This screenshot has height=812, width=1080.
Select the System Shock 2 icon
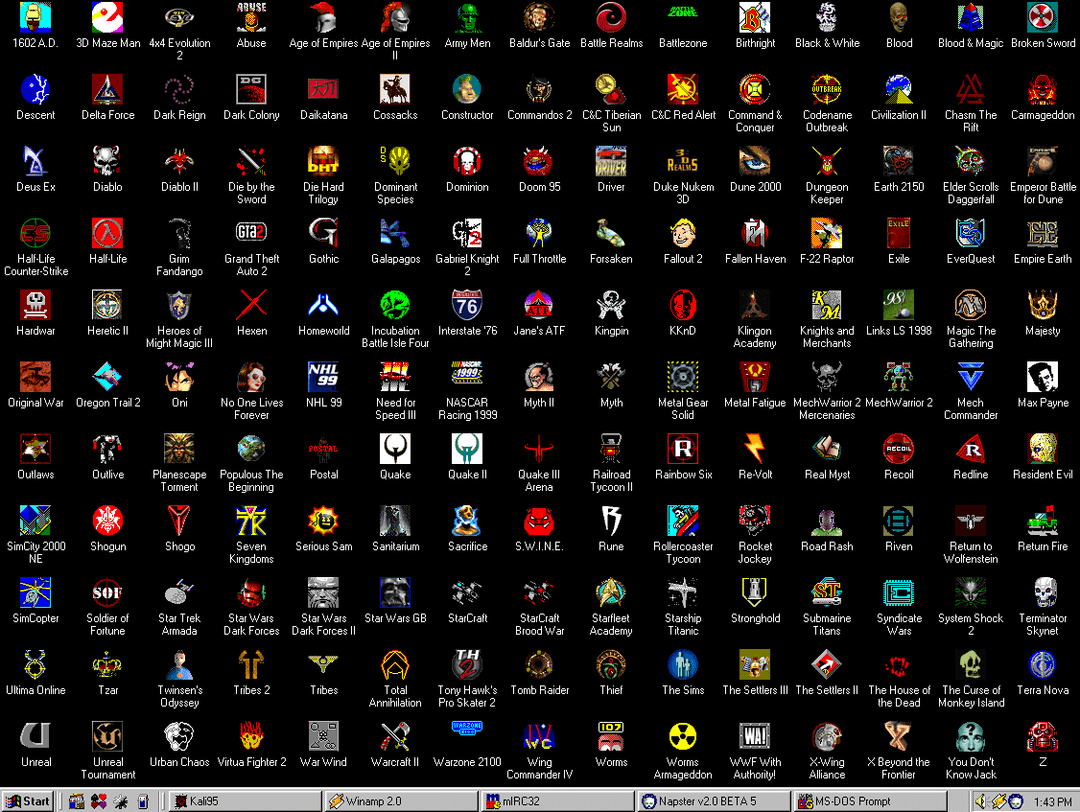point(970,592)
